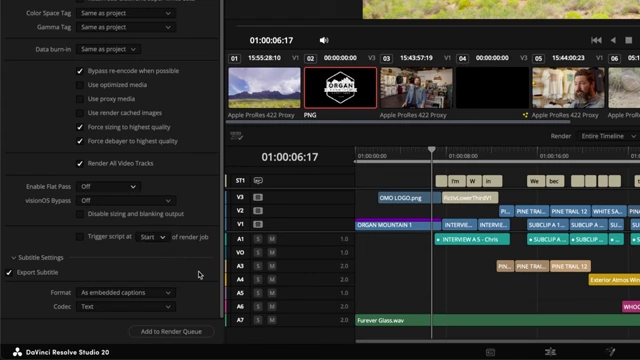Image resolution: width=640 pixels, height=360 pixels.
Task: Click the render settings vertical scrollbar
Action: (222, 158)
